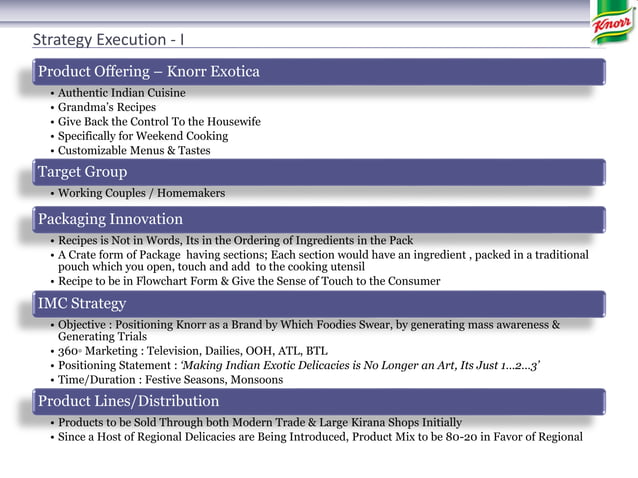638x478 pixels.
Task: Select the Strategy Execution - I title
Action: pyautogui.click(x=108, y=39)
